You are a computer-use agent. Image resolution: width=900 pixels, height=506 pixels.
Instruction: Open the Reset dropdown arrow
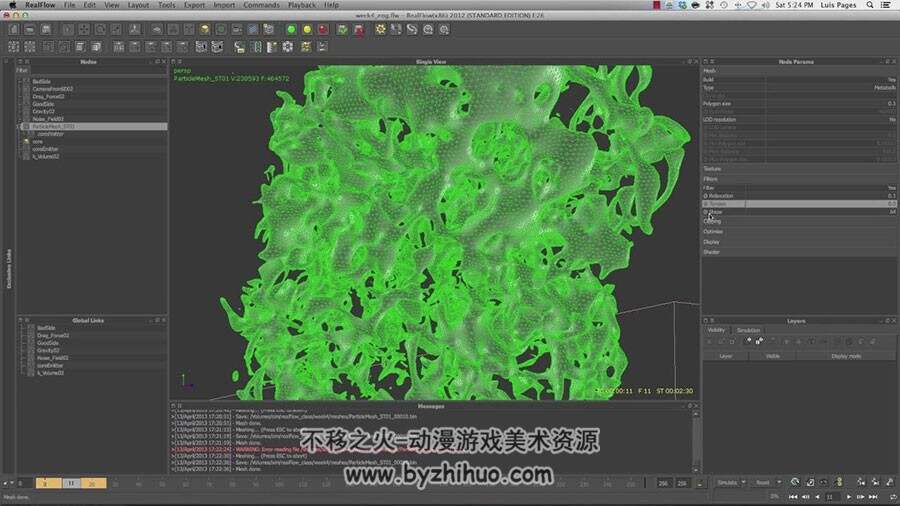(x=779, y=482)
